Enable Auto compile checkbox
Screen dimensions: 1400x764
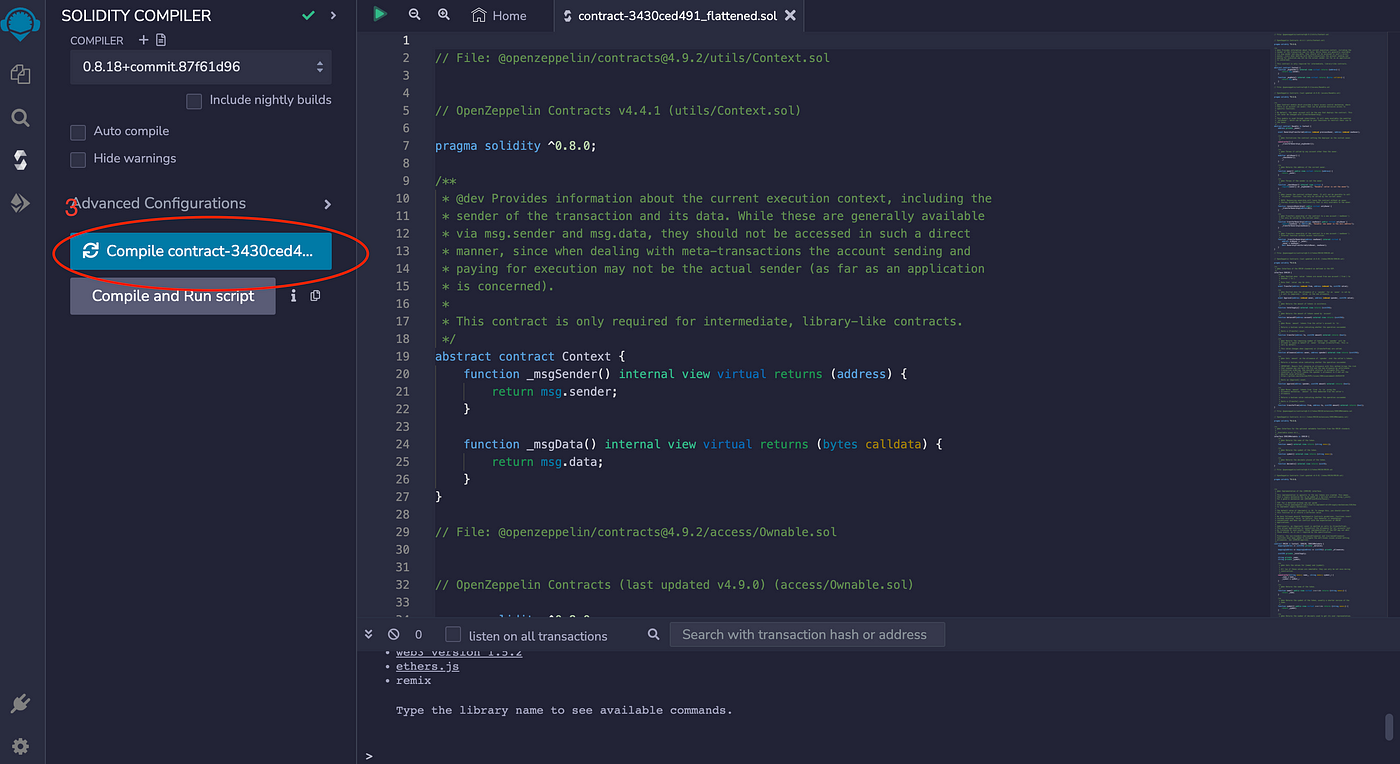(78, 132)
